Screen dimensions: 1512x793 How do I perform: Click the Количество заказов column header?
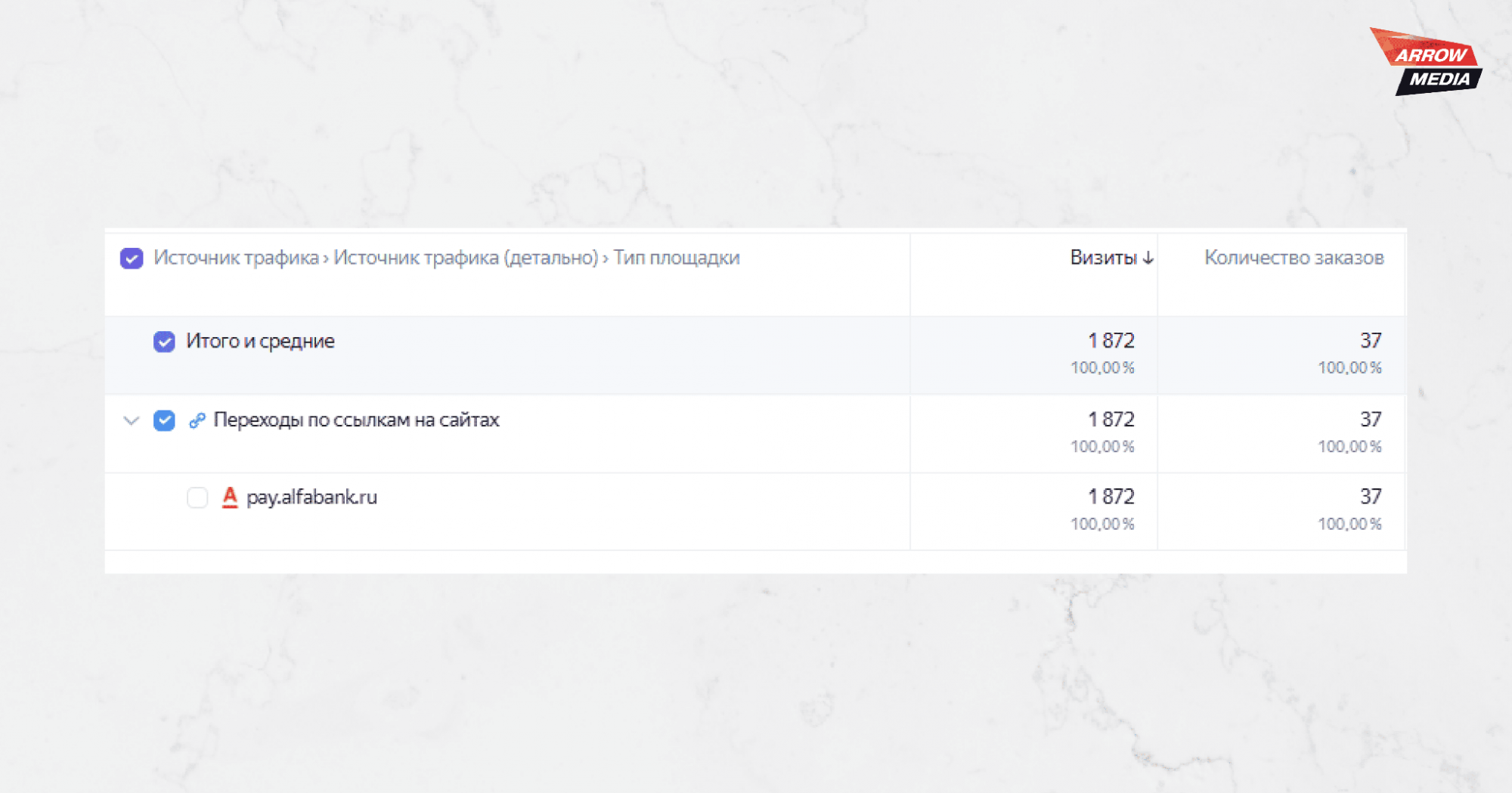pyautogui.click(x=1294, y=258)
